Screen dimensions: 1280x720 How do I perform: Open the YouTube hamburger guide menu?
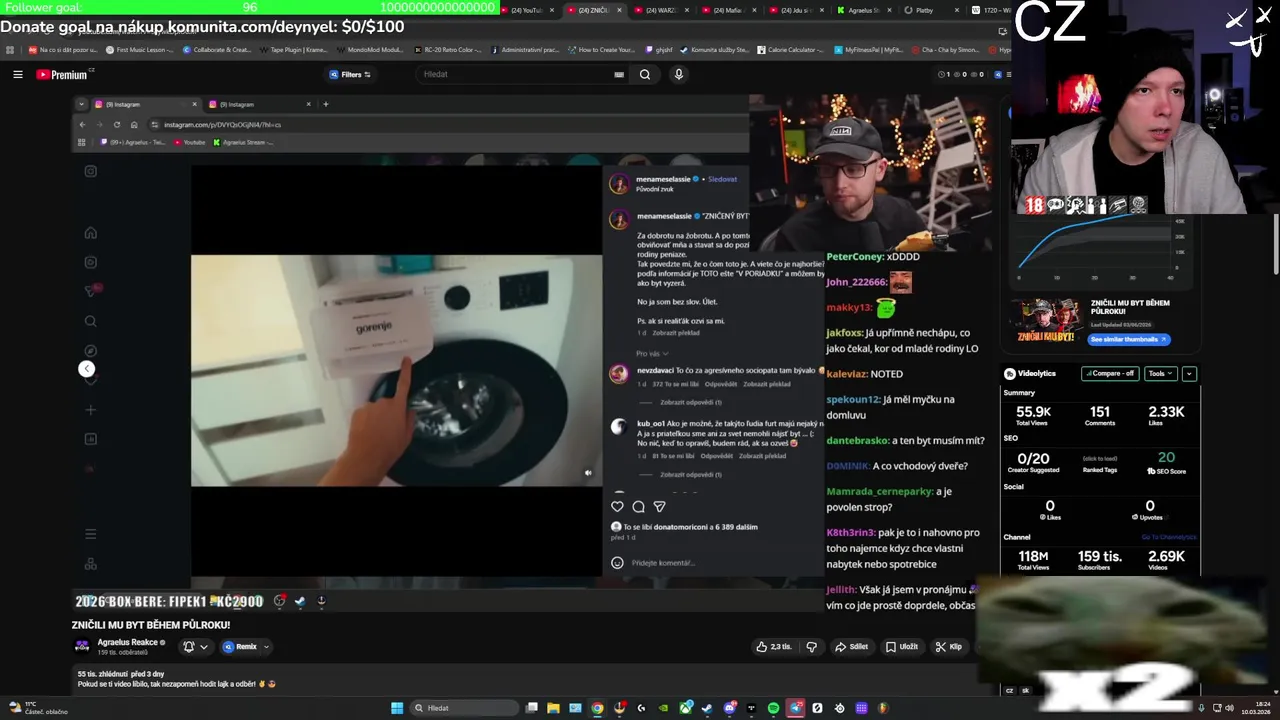[17, 74]
